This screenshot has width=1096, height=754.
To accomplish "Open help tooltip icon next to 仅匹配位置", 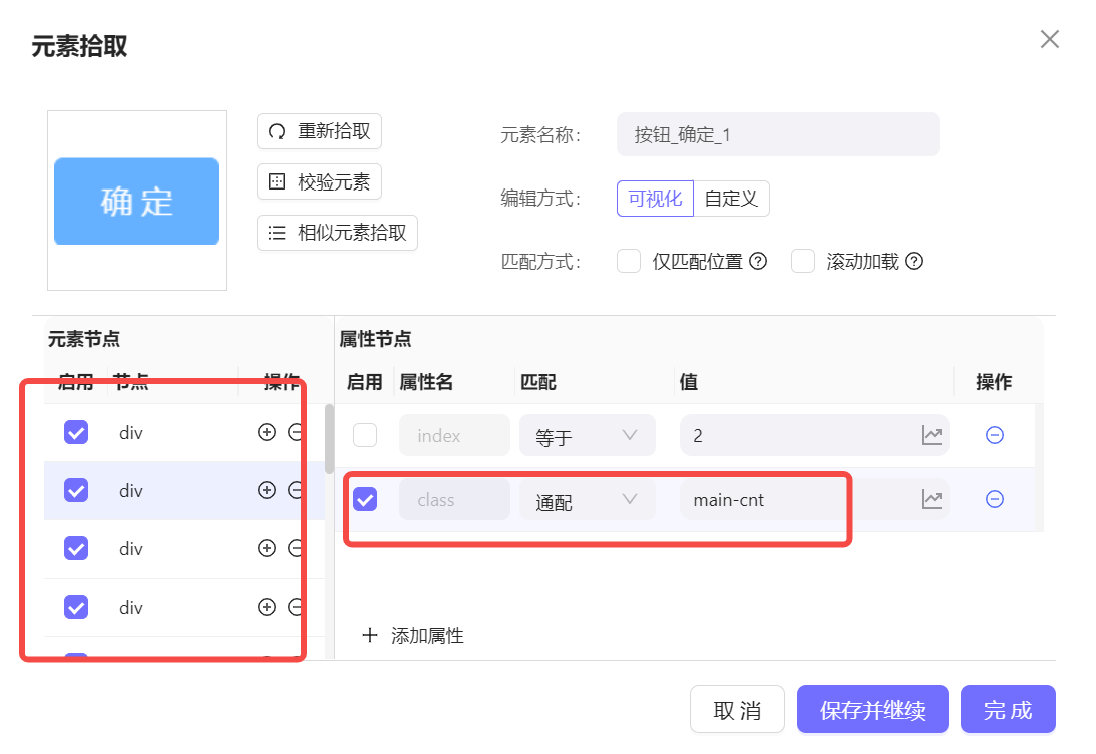I will click(758, 261).
